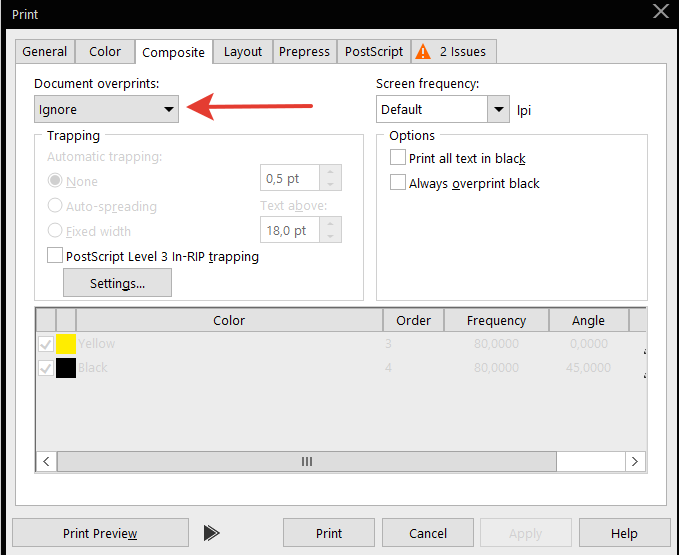Open Print Preview
679x555 pixels.
[x=100, y=533]
